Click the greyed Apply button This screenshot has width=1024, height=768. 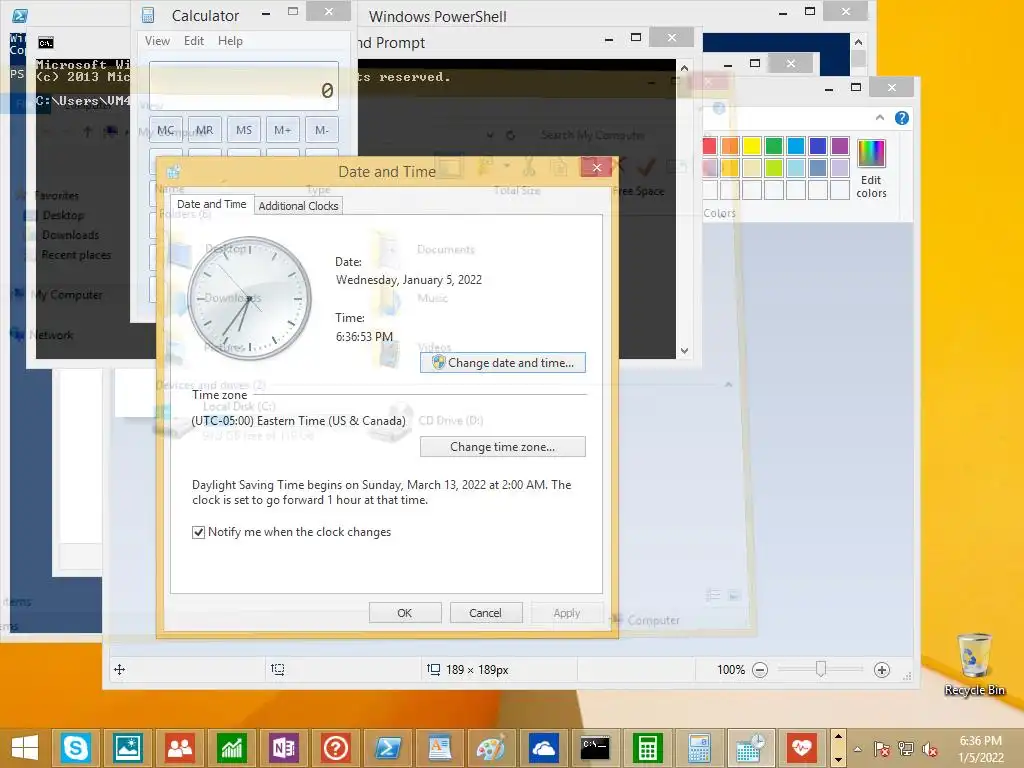click(x=567, y=613)
